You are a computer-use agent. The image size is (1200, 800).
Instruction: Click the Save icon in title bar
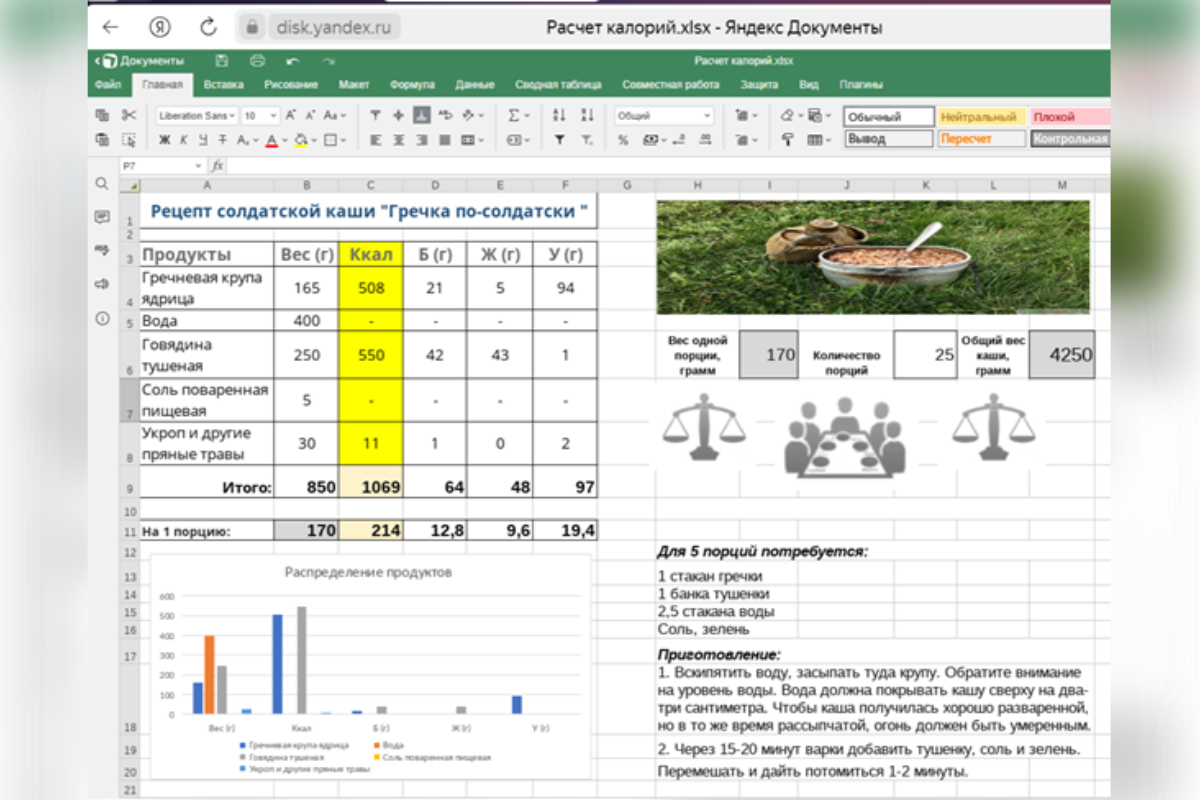pyautogui.click(x=222, y=61)
